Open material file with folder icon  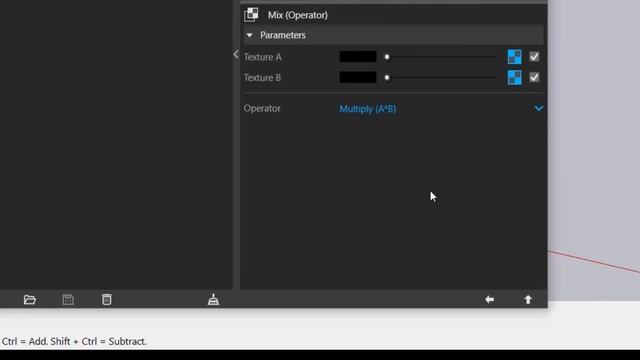coord(30,300)
